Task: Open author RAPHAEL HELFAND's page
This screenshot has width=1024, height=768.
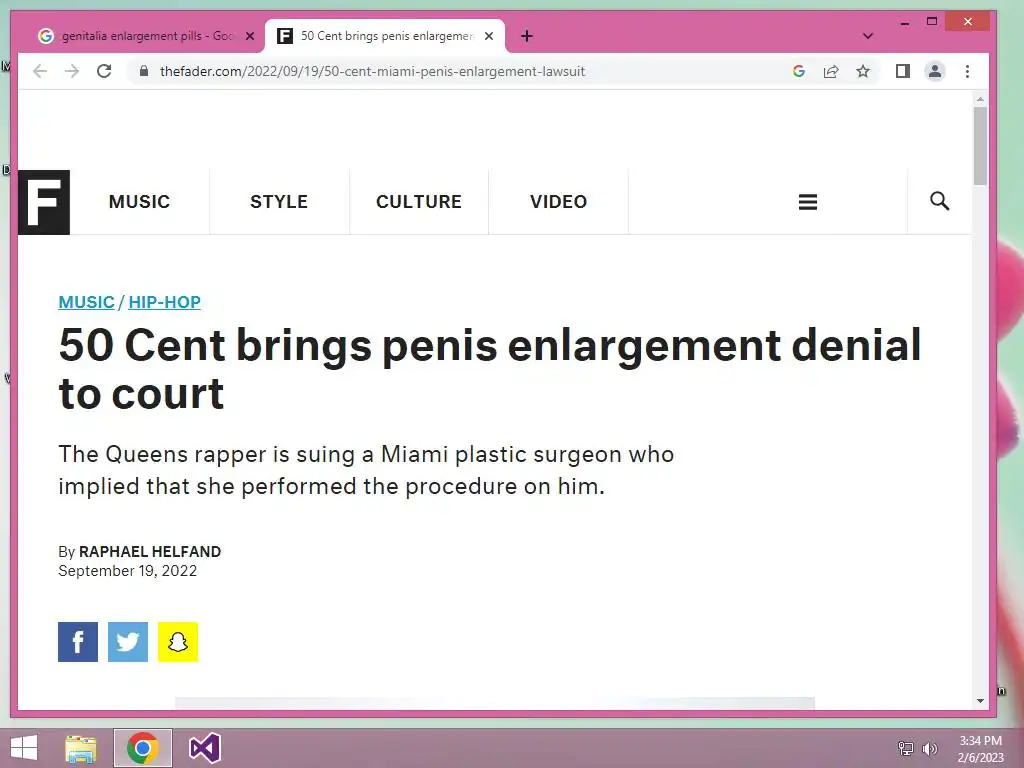Action: (150, 552)
